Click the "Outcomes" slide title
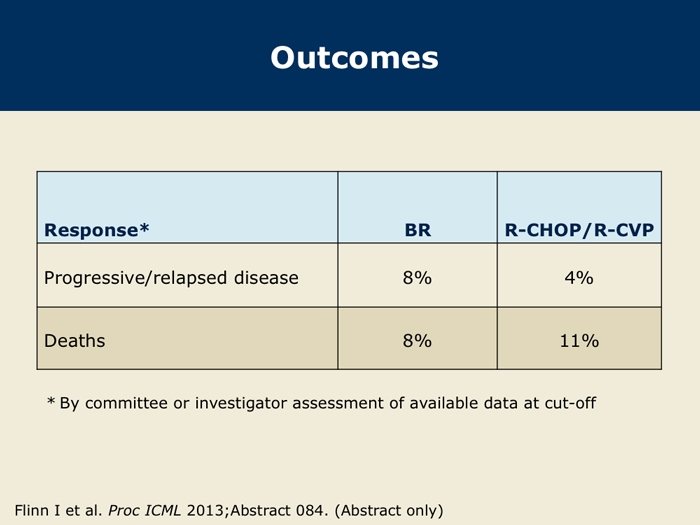This screenshot has height=525, width=700. tap(354, 57)
